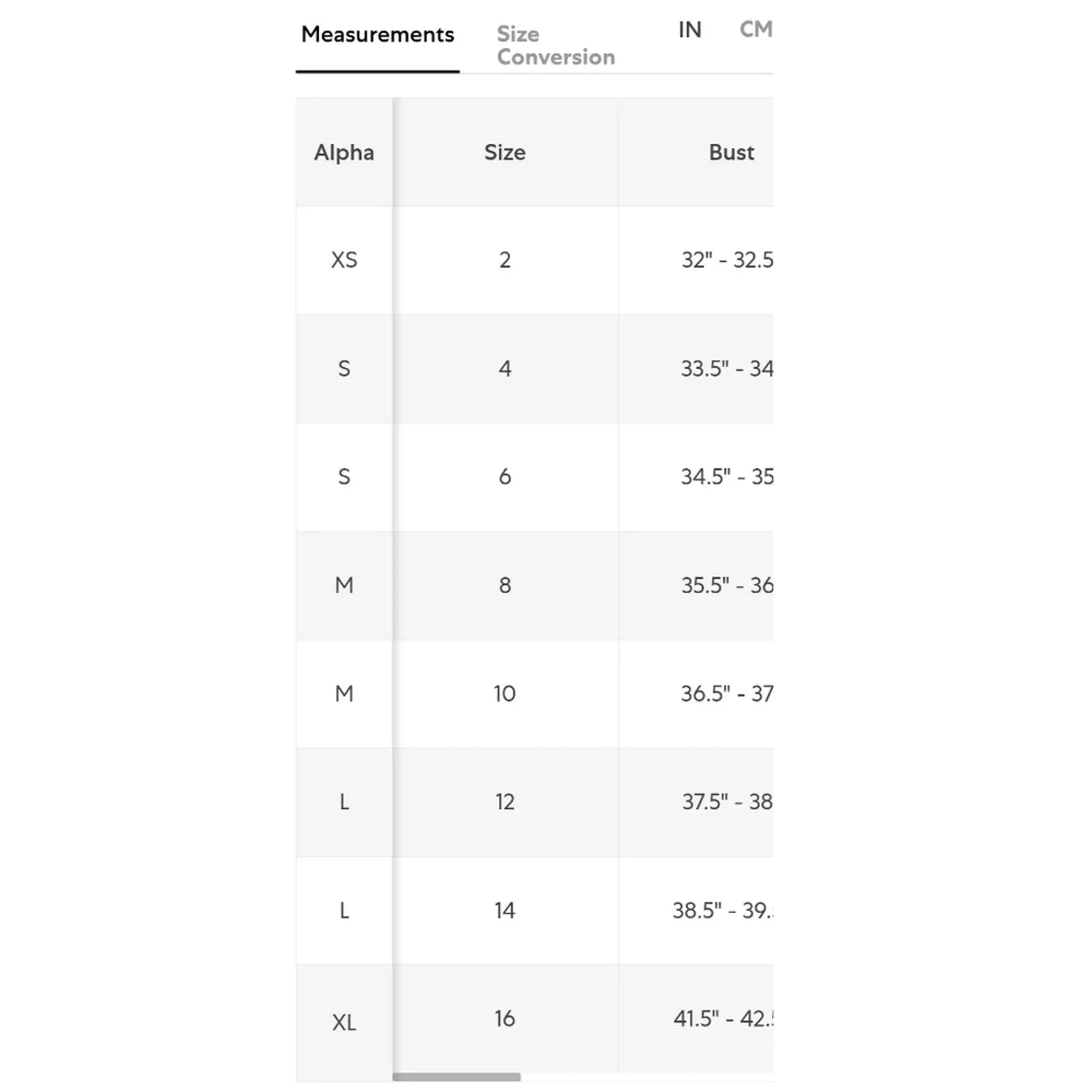Pick the size 6 cell

(x=505, y=476)
